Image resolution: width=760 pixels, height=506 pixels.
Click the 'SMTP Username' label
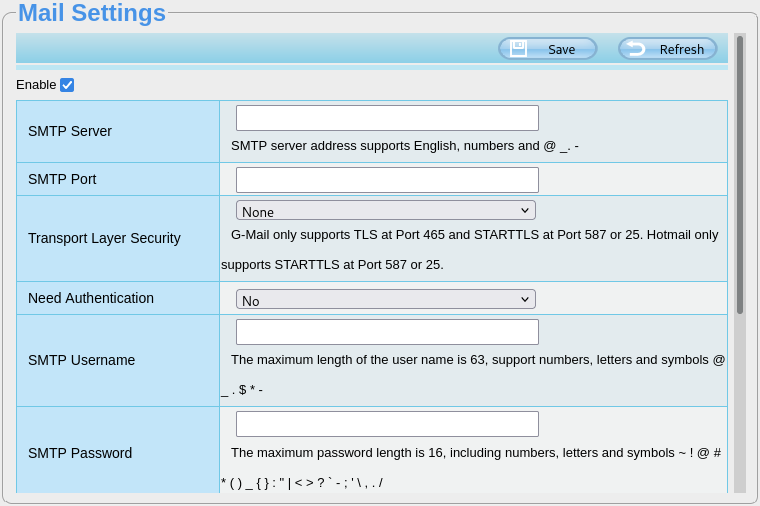click(x=81, y=360)
